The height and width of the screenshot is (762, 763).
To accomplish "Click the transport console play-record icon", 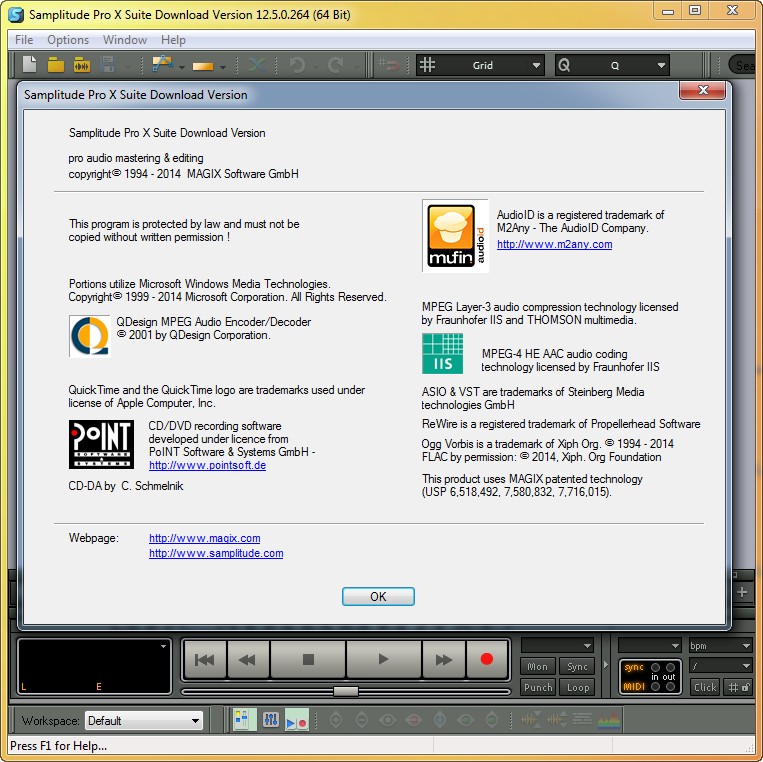I will 296,721.
